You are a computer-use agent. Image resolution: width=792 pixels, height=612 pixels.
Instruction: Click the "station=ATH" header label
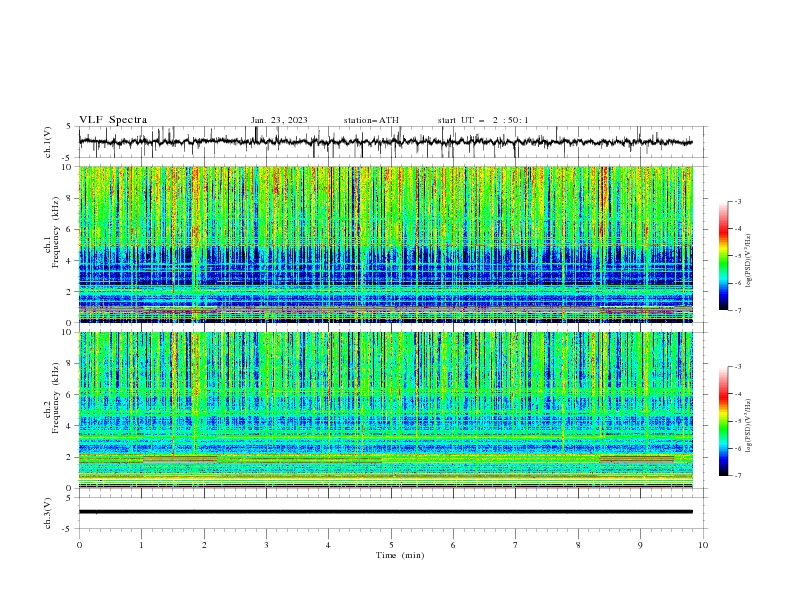coord(371,120)
